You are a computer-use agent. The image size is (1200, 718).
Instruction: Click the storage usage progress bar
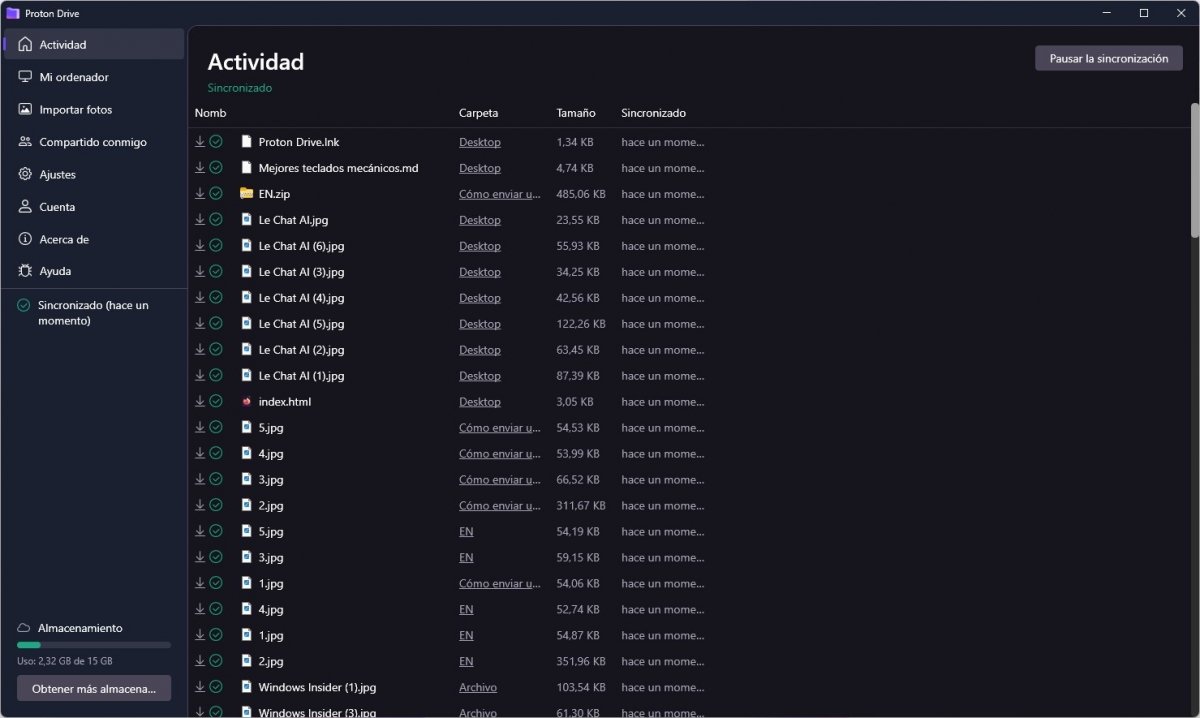coord(94,645)
